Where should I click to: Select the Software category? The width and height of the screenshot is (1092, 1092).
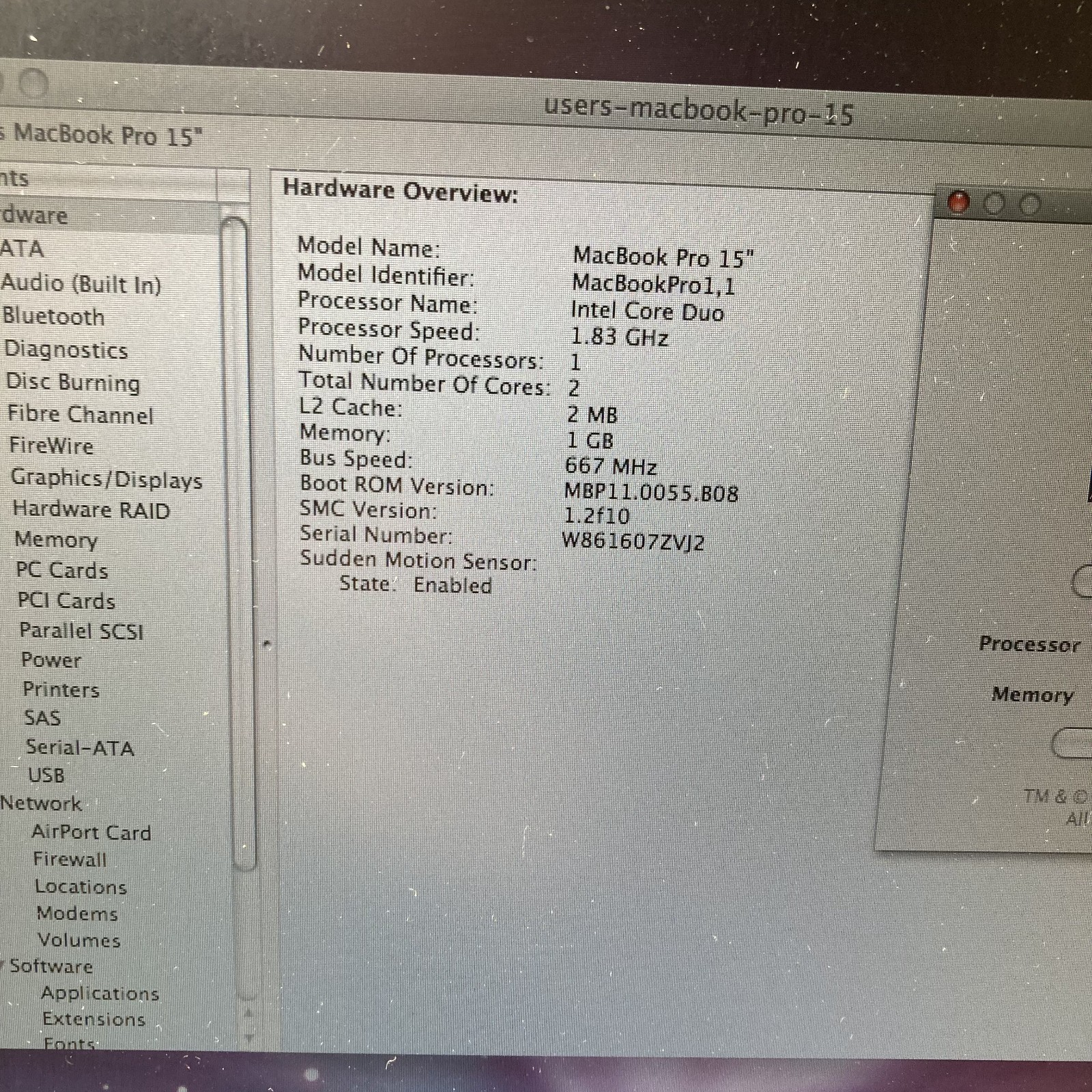tap(51, 966)
